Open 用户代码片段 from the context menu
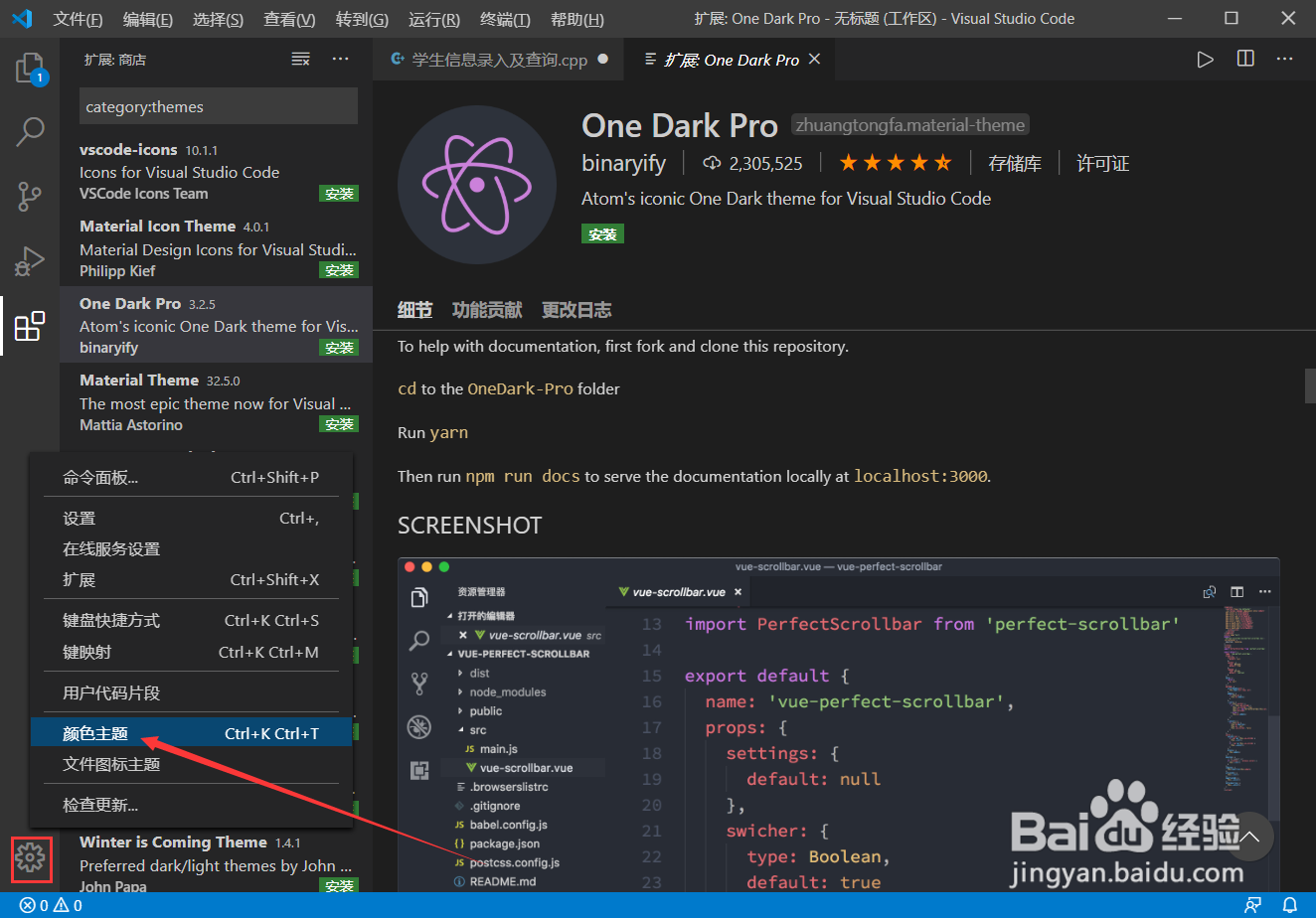The width and height of the screenshot is (1316, 918). (x=191, y=693)
